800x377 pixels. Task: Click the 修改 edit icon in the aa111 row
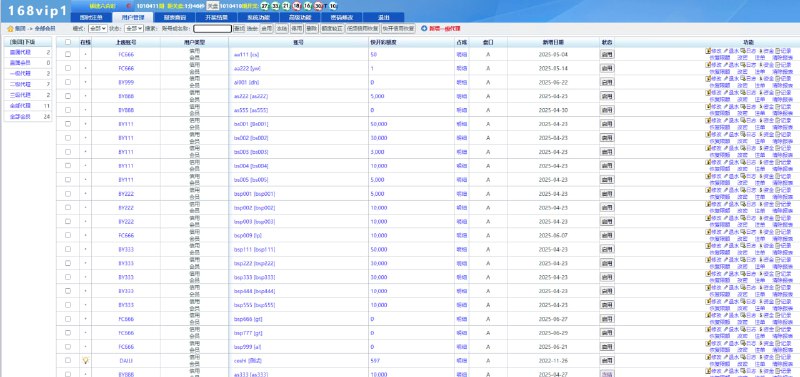[708, 51]
